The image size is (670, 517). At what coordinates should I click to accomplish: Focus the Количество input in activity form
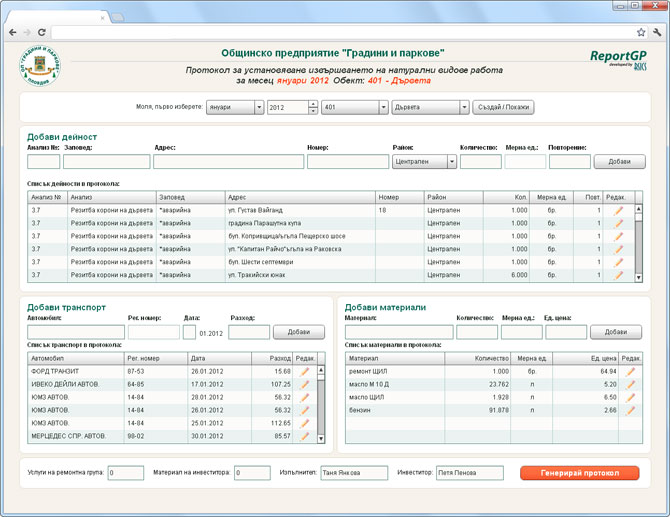481,162
